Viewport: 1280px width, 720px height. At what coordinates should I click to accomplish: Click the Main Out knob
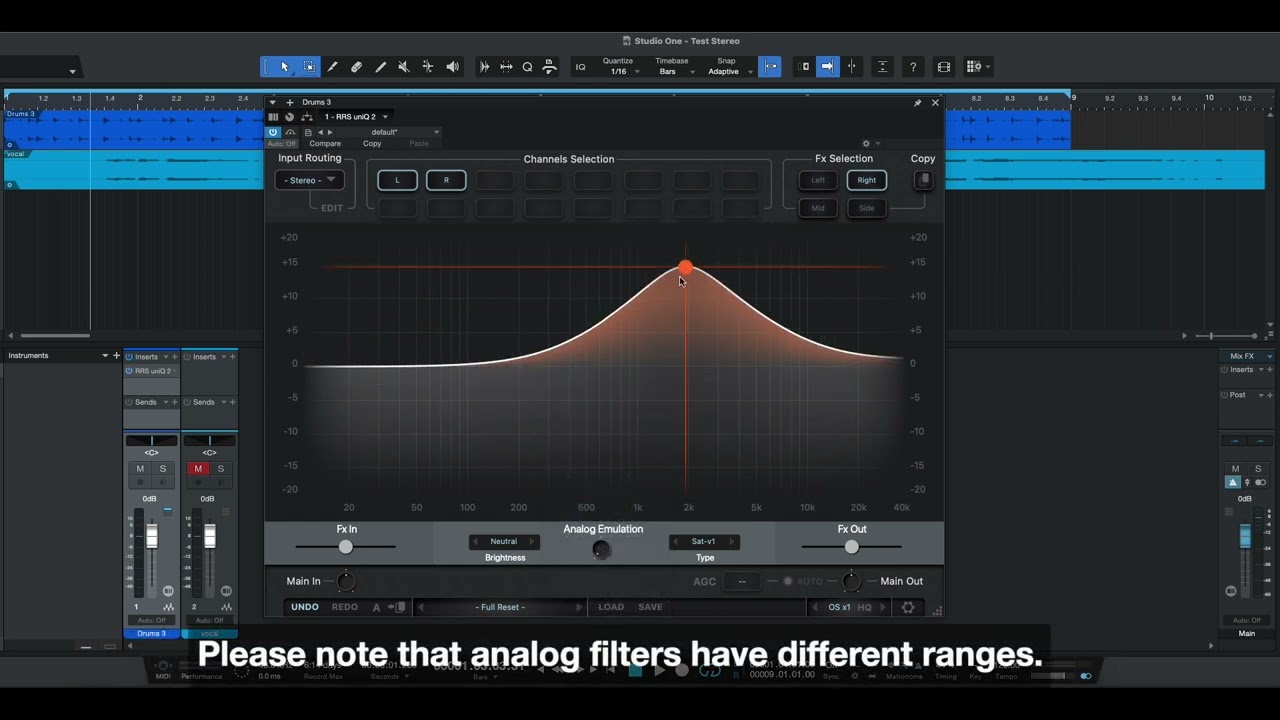(x=851, y=581)
